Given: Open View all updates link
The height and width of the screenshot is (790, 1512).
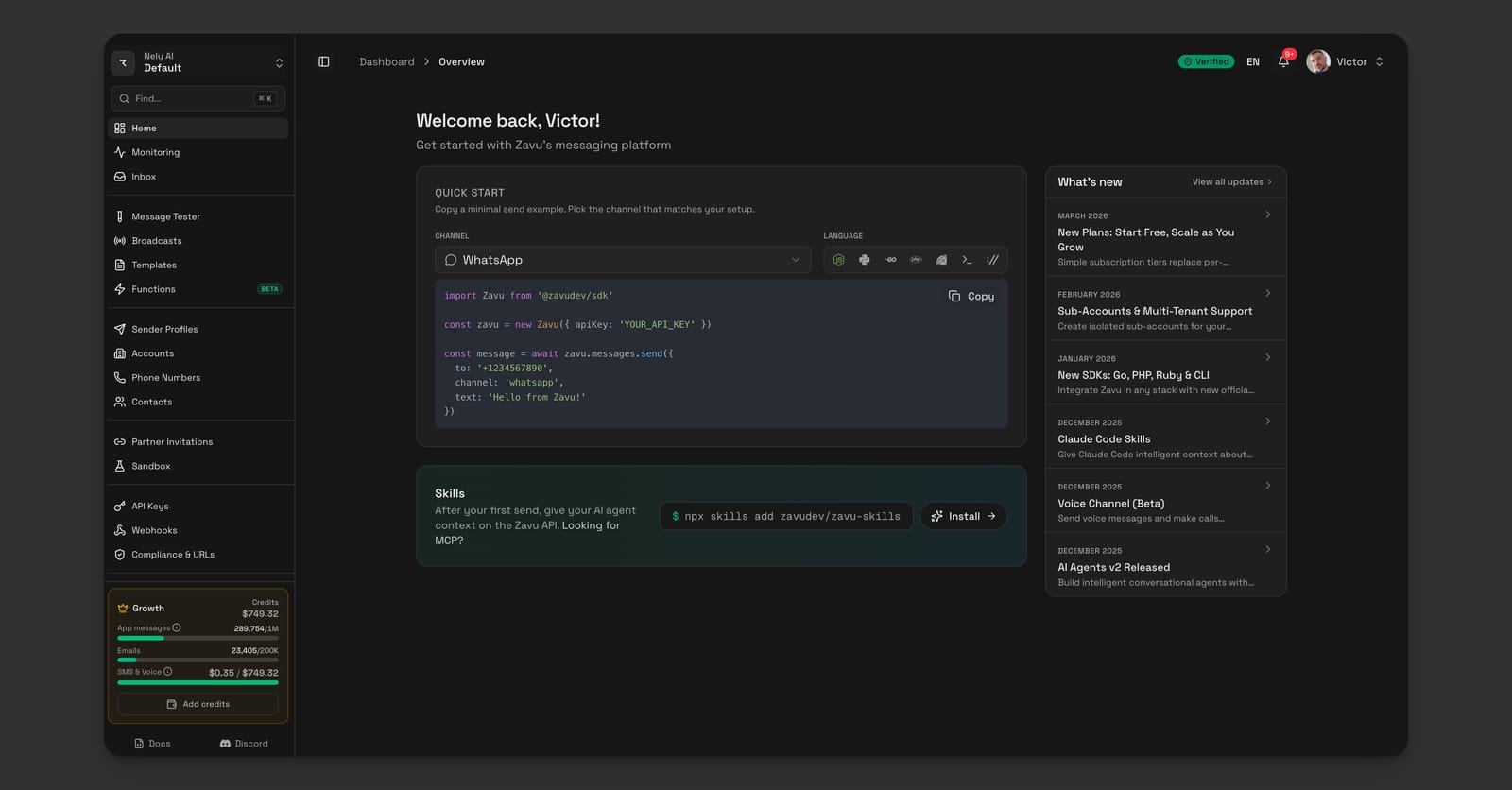Looking at the screenshot, I should coord(1232,181).
